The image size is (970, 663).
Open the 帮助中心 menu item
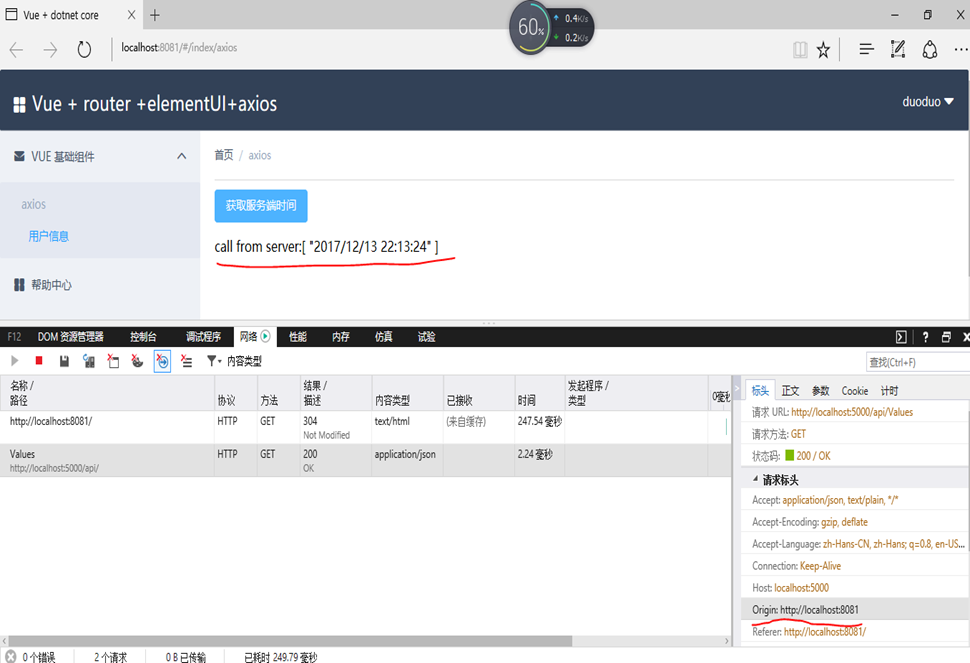coord(51,284)
